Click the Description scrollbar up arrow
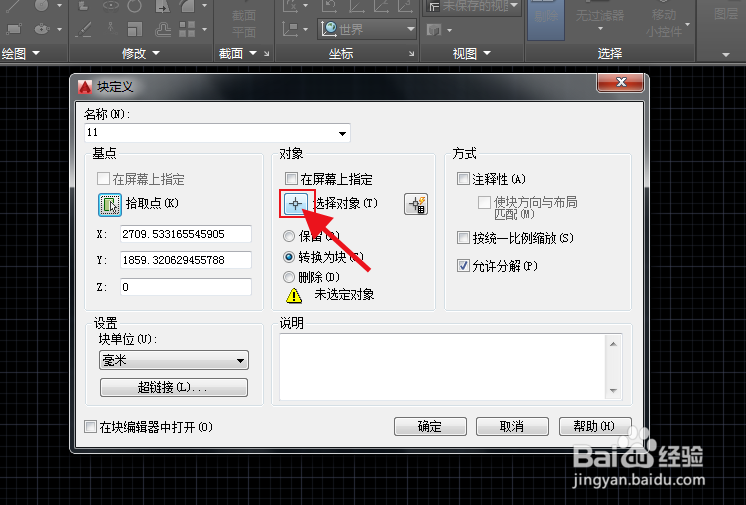 (x=613, y=344)
